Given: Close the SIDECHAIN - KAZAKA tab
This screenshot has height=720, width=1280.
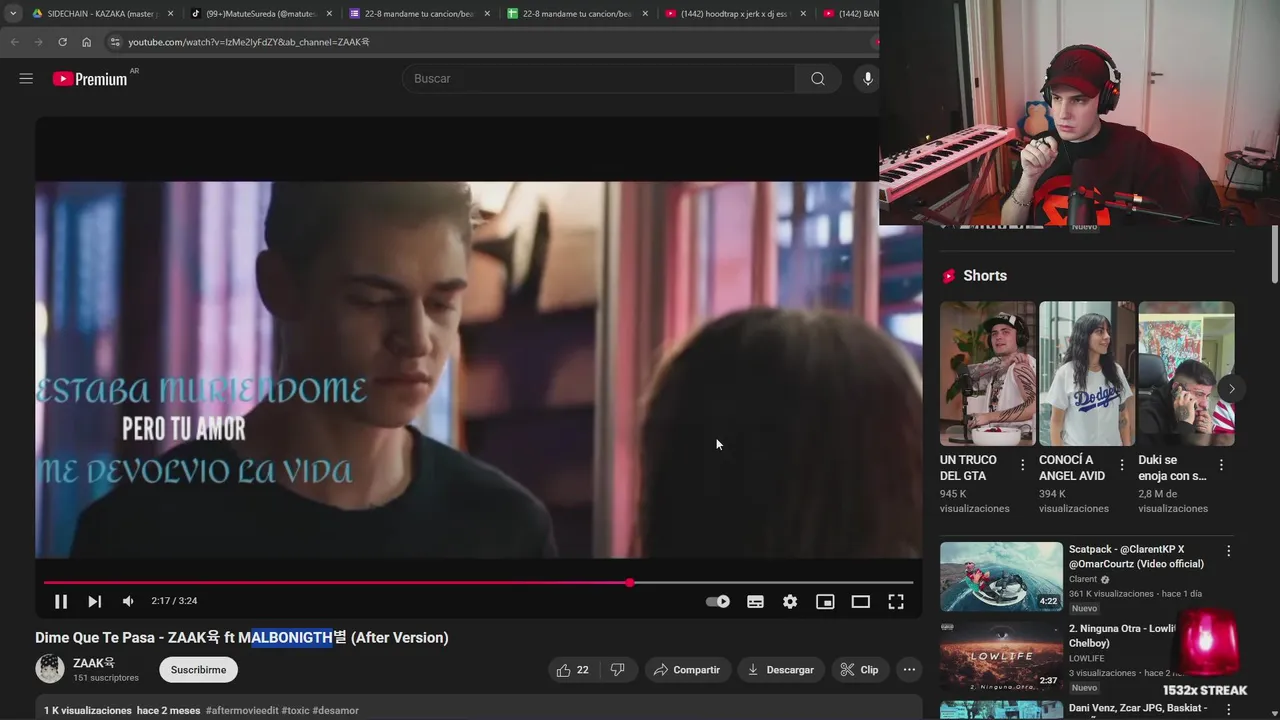Looking at the screenshot, I should pos(171,14).
